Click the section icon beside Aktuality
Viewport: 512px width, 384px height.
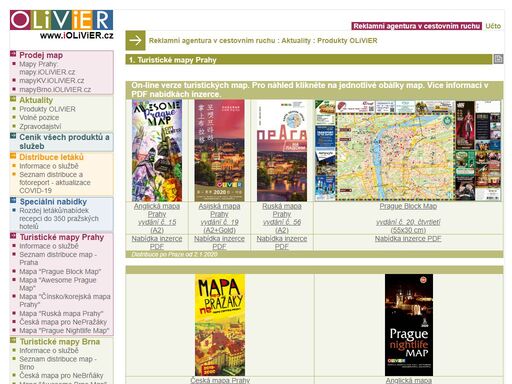click(x=13, y=99)
